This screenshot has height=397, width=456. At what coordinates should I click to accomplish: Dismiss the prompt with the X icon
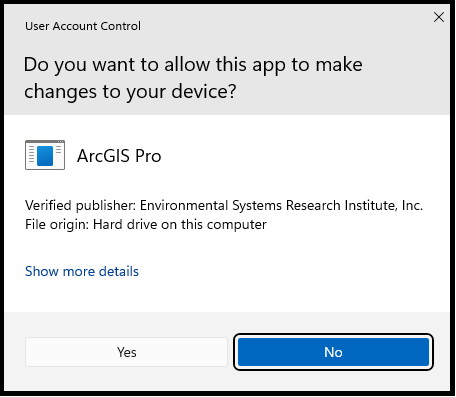[x=439, y=17]
